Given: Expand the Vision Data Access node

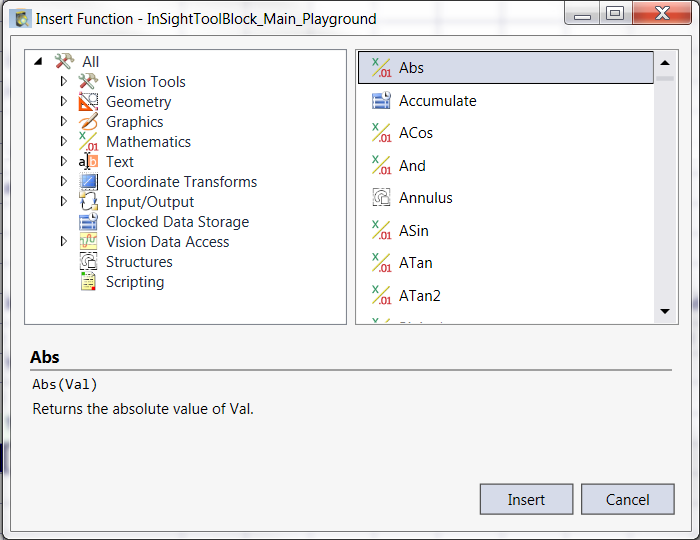Looking at the screenshot, I should click(64, 242).
